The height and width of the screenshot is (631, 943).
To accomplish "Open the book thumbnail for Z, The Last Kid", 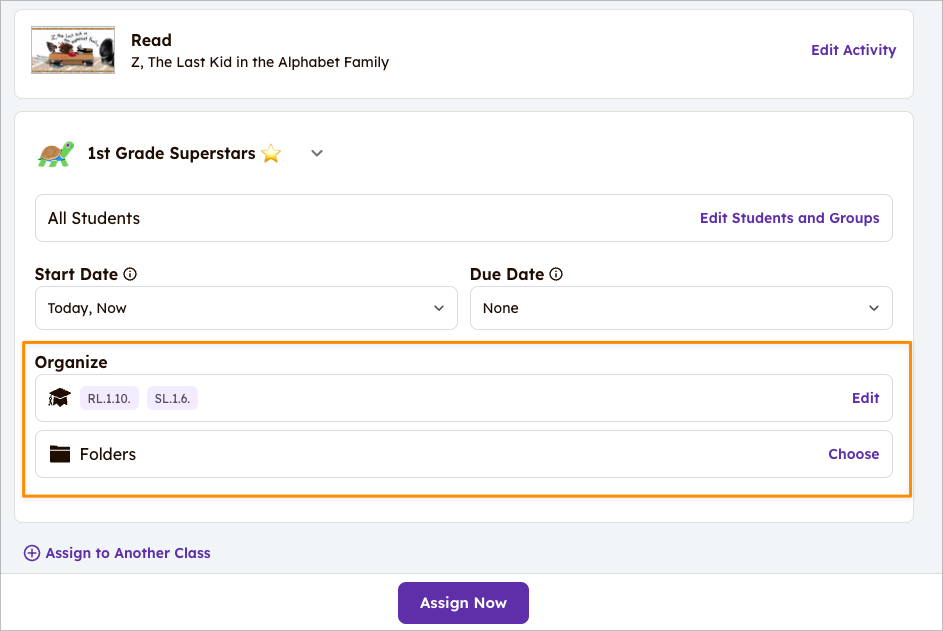I will 73,50.
